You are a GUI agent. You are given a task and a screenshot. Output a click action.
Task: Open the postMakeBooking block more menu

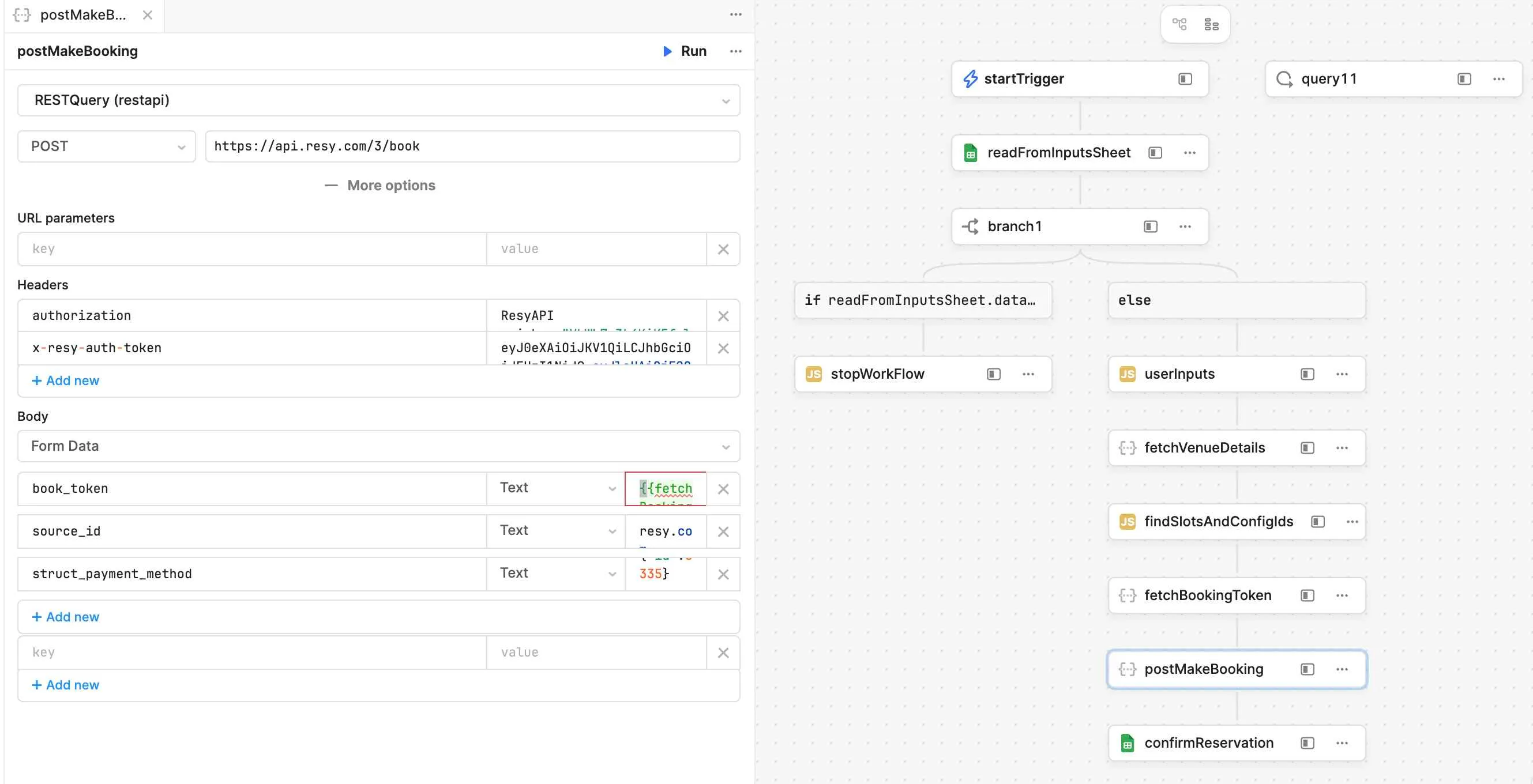1342,669
